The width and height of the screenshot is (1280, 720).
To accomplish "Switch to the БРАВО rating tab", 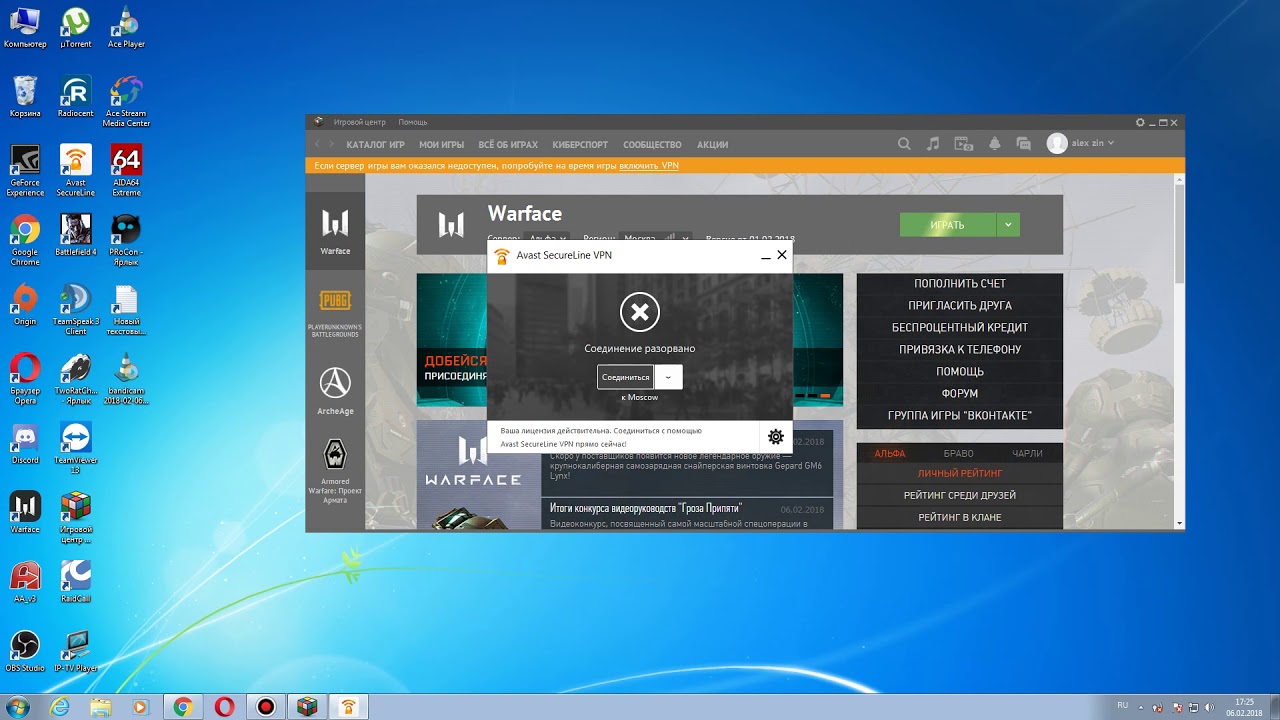I will coord(958,454).
